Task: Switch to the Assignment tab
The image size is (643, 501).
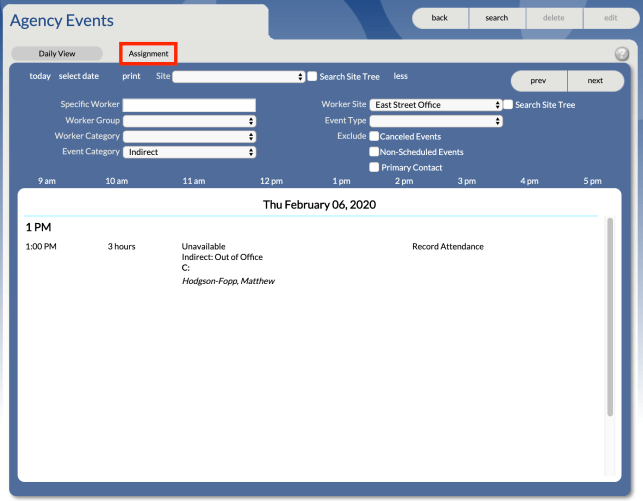Action: tap(148, 53)
